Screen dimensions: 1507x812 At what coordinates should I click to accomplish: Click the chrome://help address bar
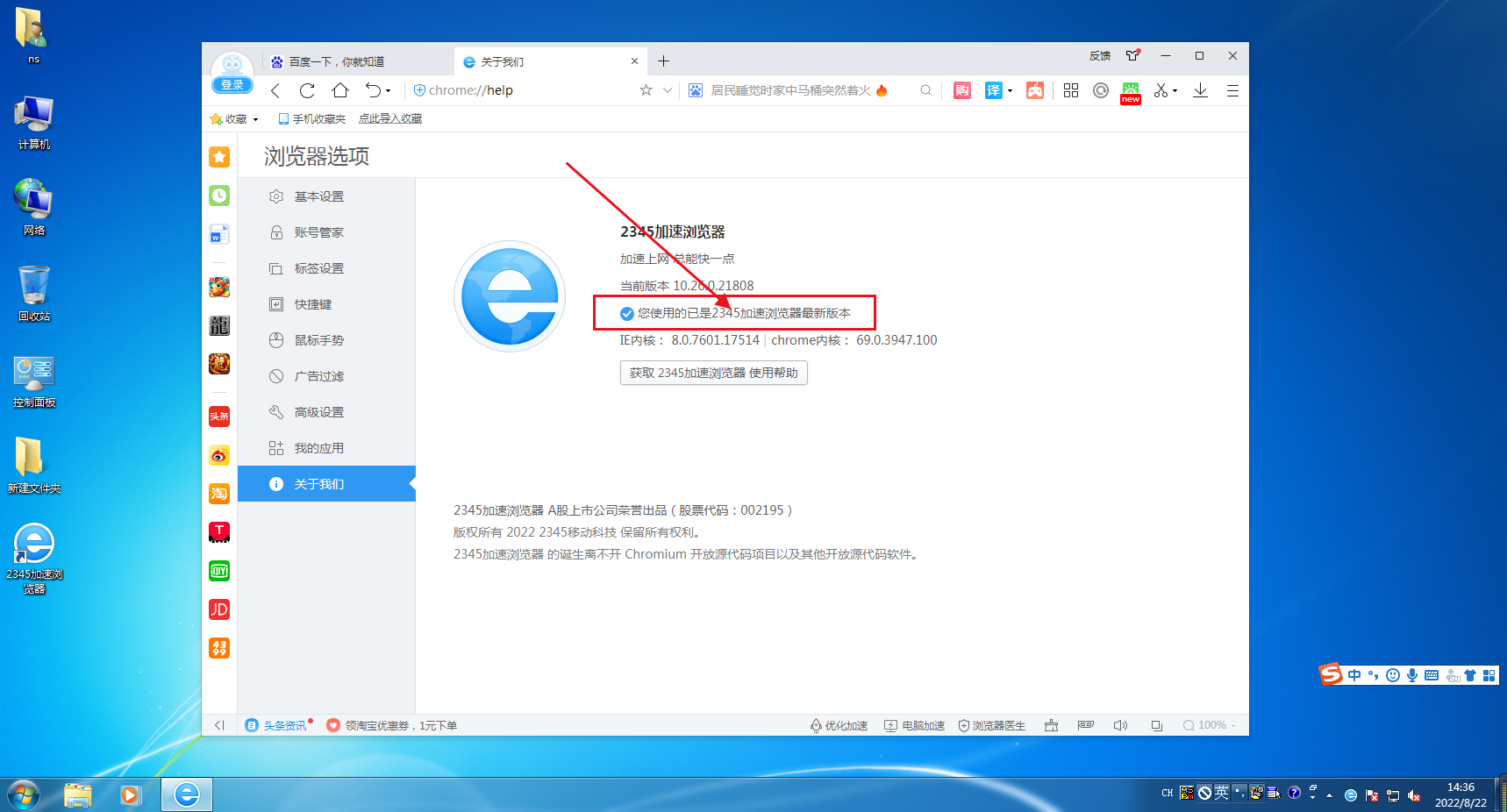click(522, 90)
